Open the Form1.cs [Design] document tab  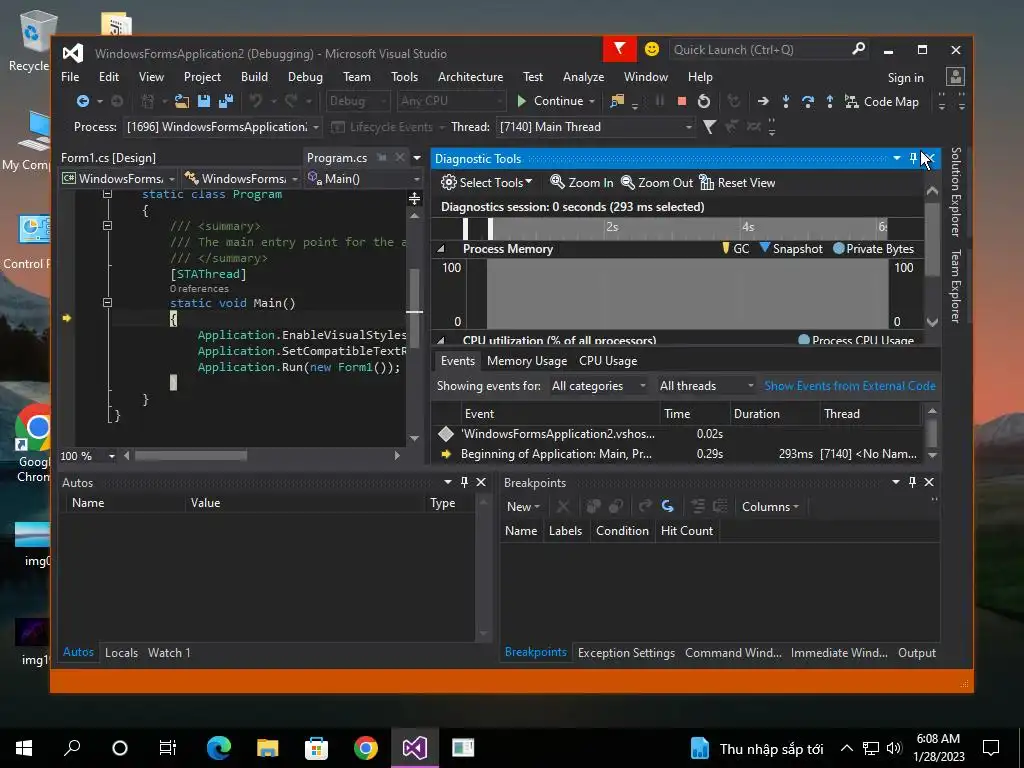(108, 158)
